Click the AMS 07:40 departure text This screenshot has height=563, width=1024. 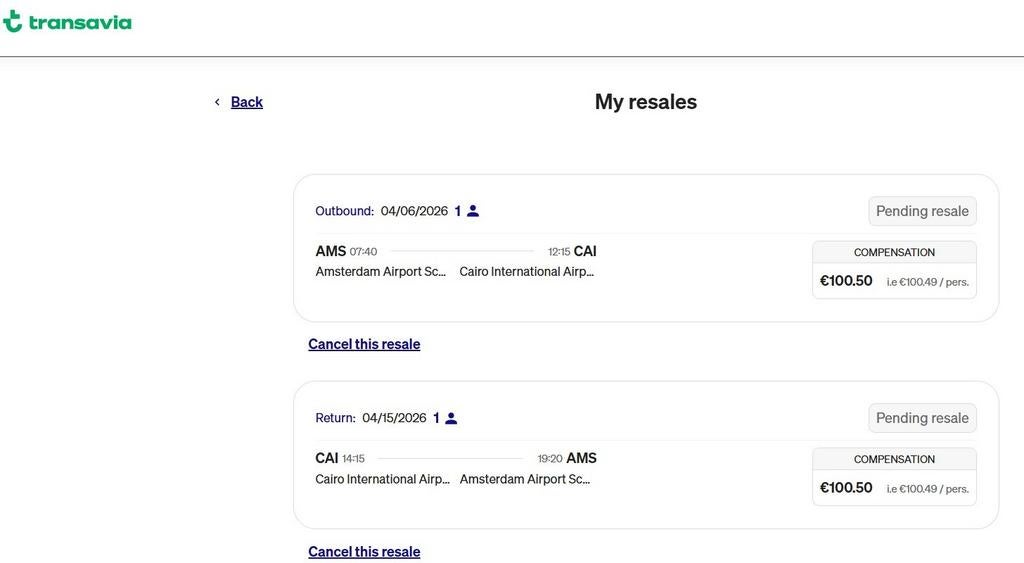pyautogui.click(x=346, y=251)
